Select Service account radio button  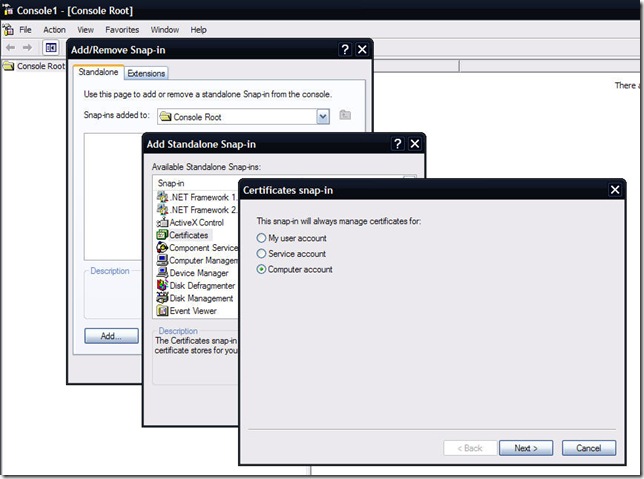point(261,253)
